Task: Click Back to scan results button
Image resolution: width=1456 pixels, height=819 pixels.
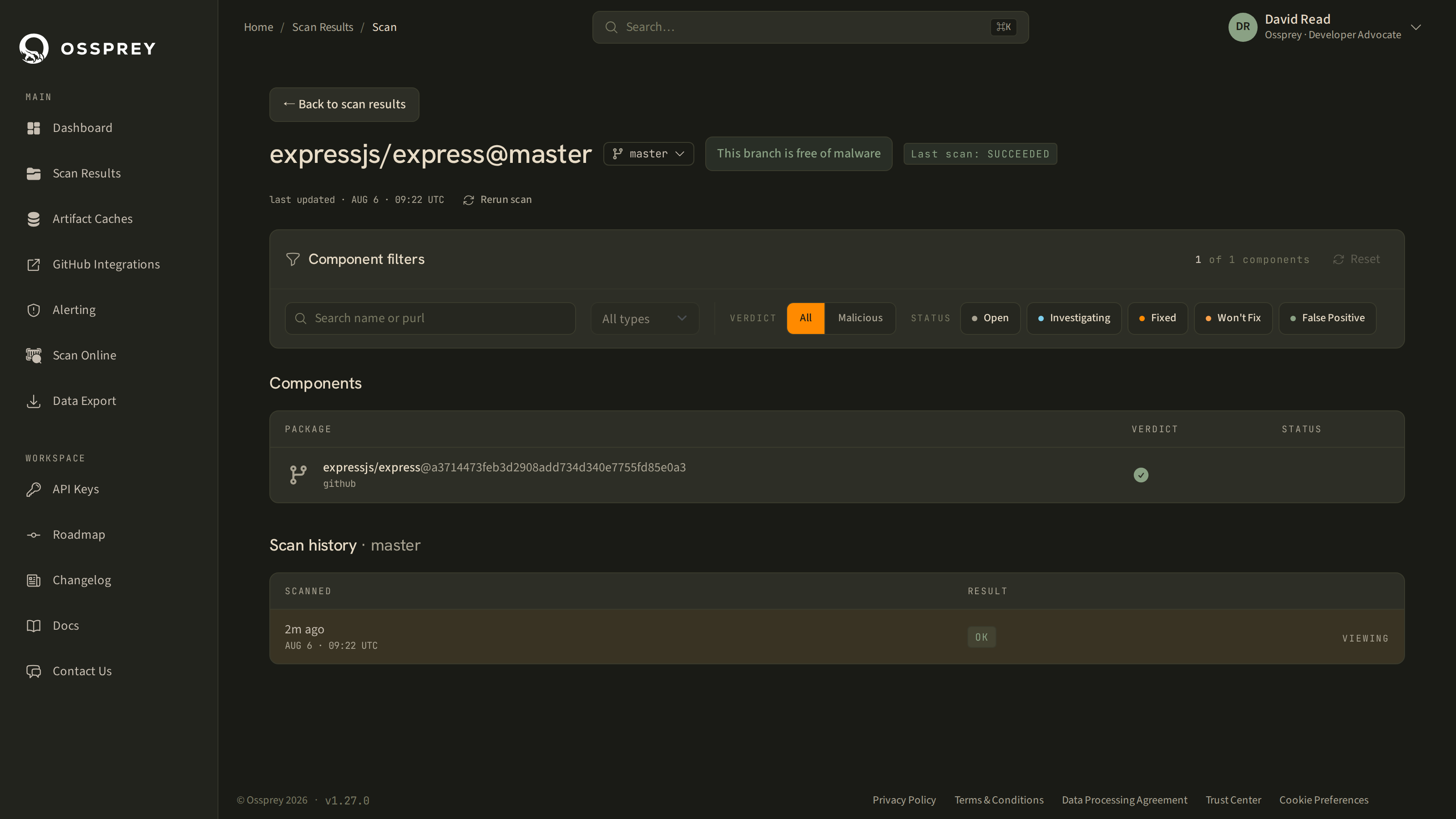Action: tap(344, 105)
